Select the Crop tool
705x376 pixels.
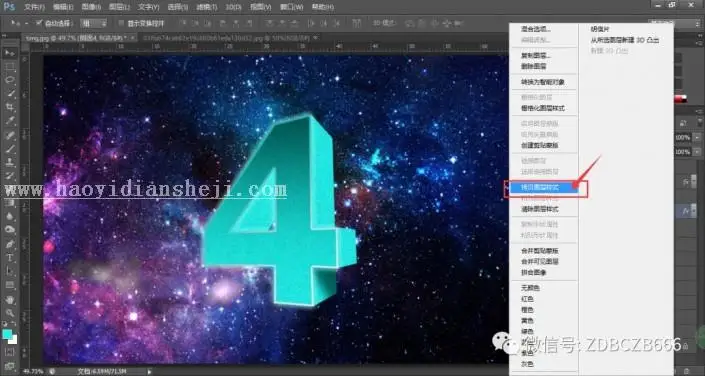point(9,107)
